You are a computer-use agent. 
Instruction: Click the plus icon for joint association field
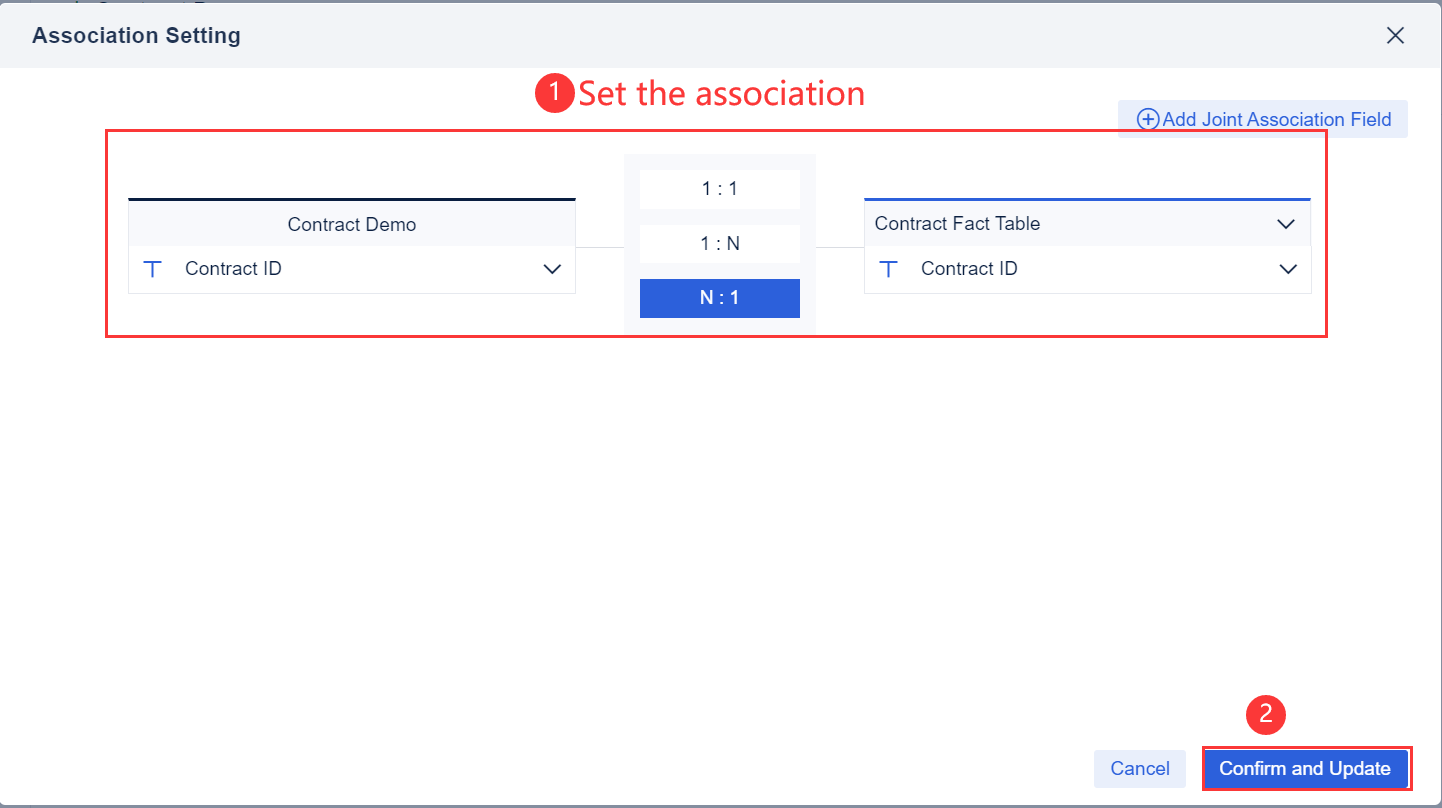1147,118
